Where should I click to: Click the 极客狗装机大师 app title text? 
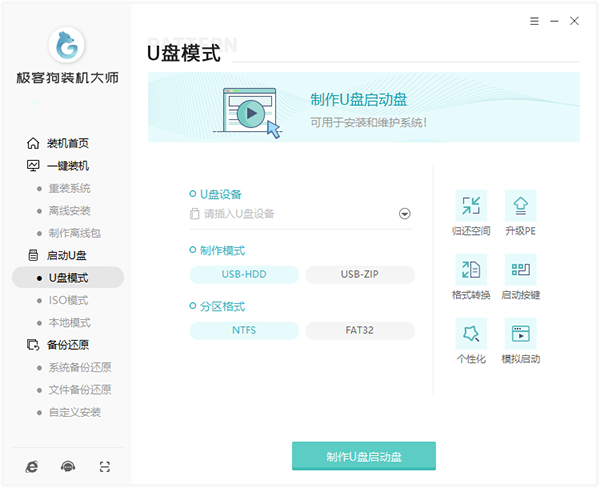pyautogui.click(x=67, y=78)
